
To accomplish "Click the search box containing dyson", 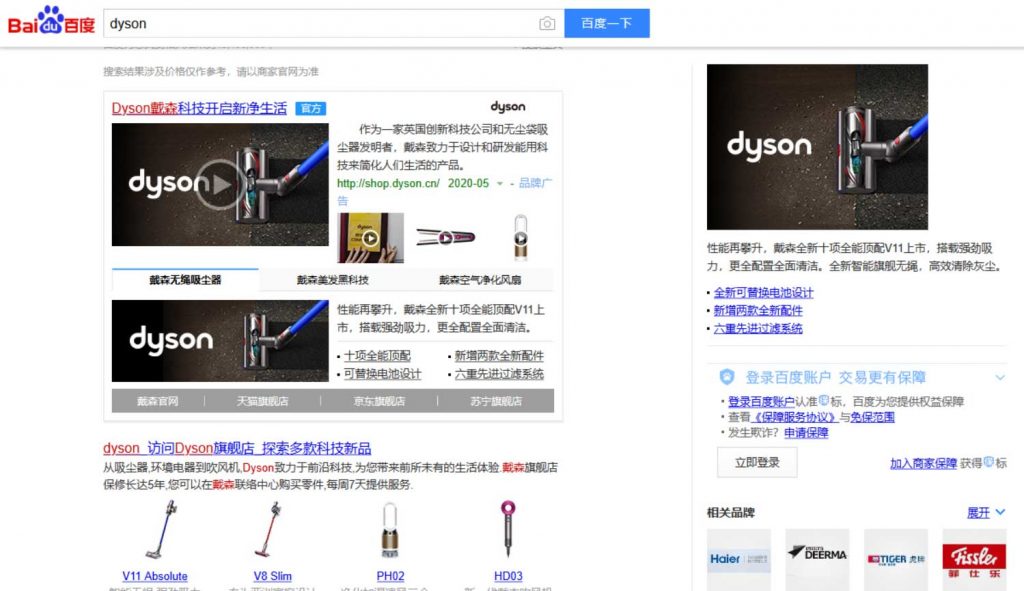I will (x=320, y=24).
